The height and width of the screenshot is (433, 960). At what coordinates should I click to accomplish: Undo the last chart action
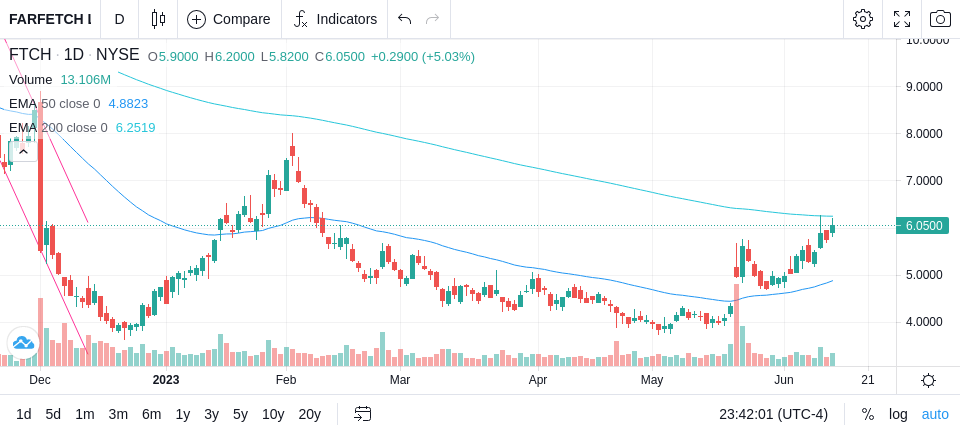coord(404,19)
